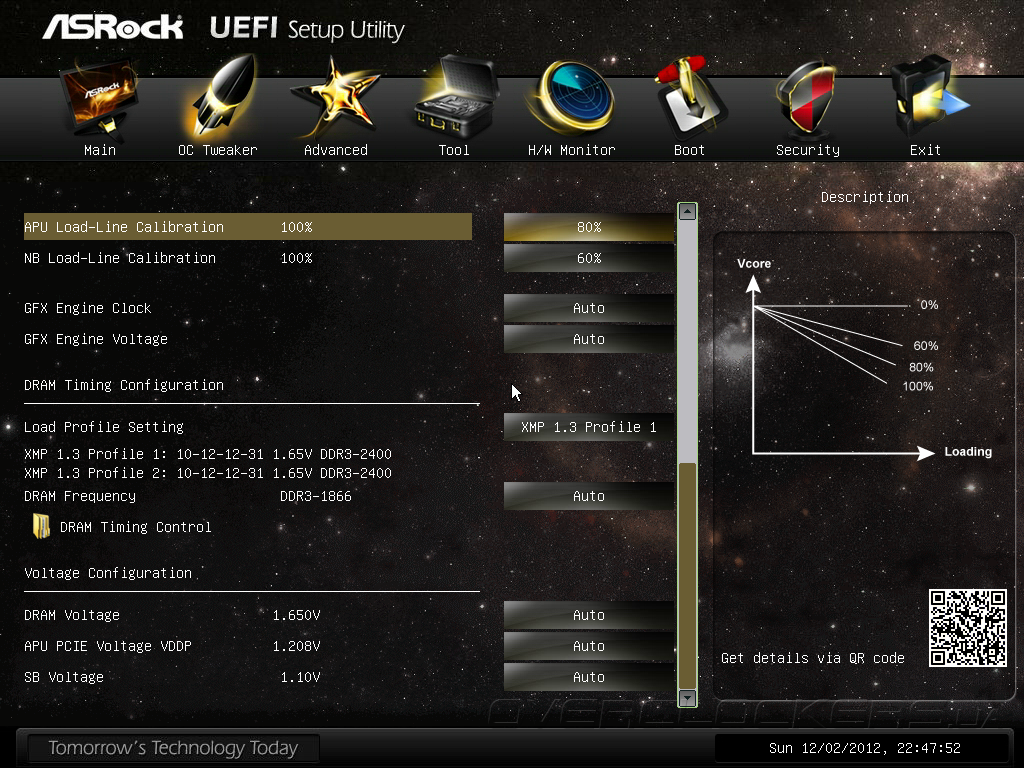The width and height of the screenshot is (1024, 768).
Task: Open NB Load-Line Calibration 60% dropdown
Action: click(589, 258)
